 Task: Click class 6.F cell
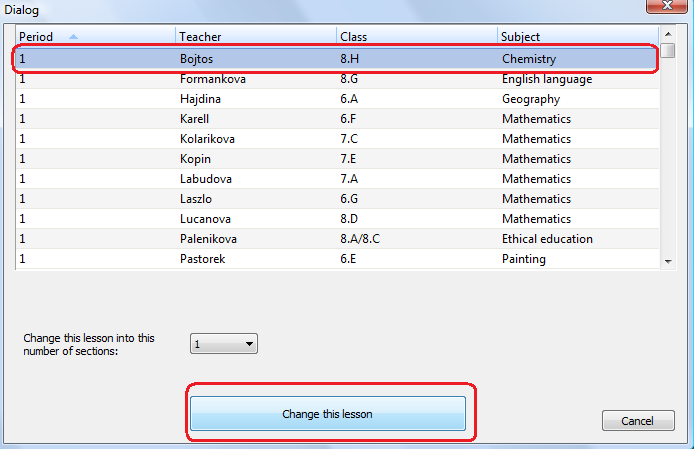pos(348,119)
